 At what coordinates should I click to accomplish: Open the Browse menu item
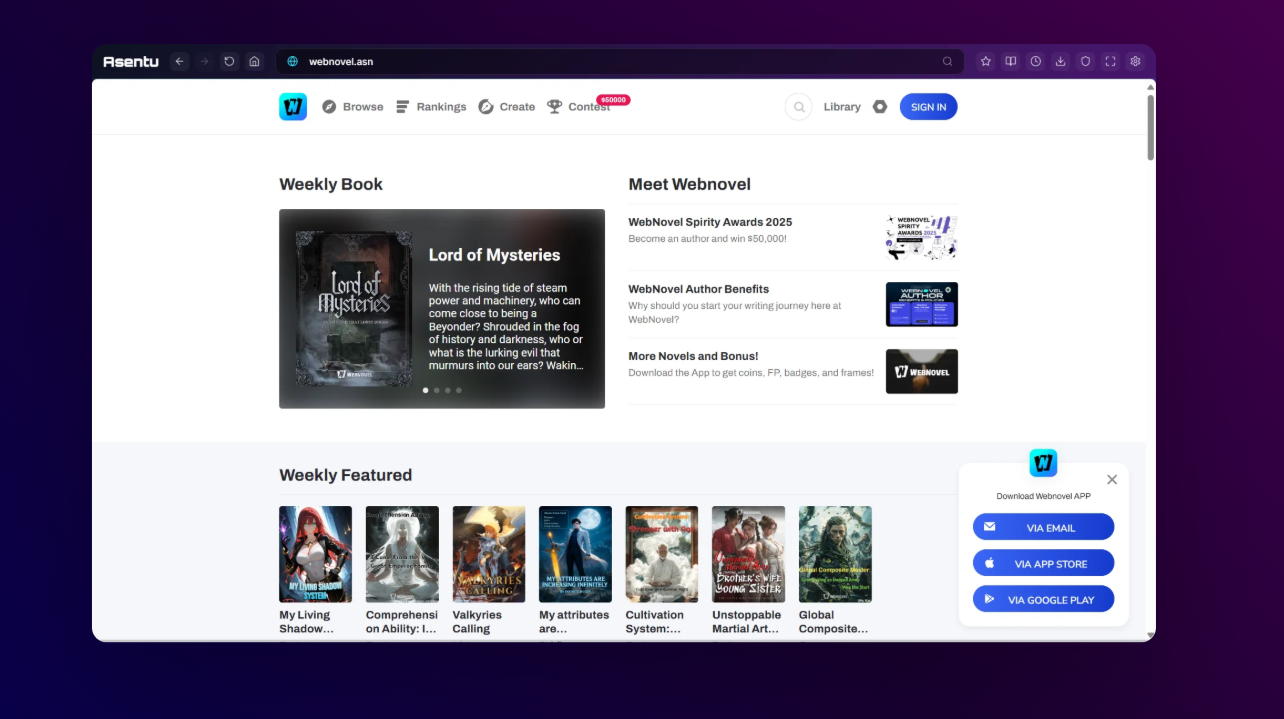(363, 107)
